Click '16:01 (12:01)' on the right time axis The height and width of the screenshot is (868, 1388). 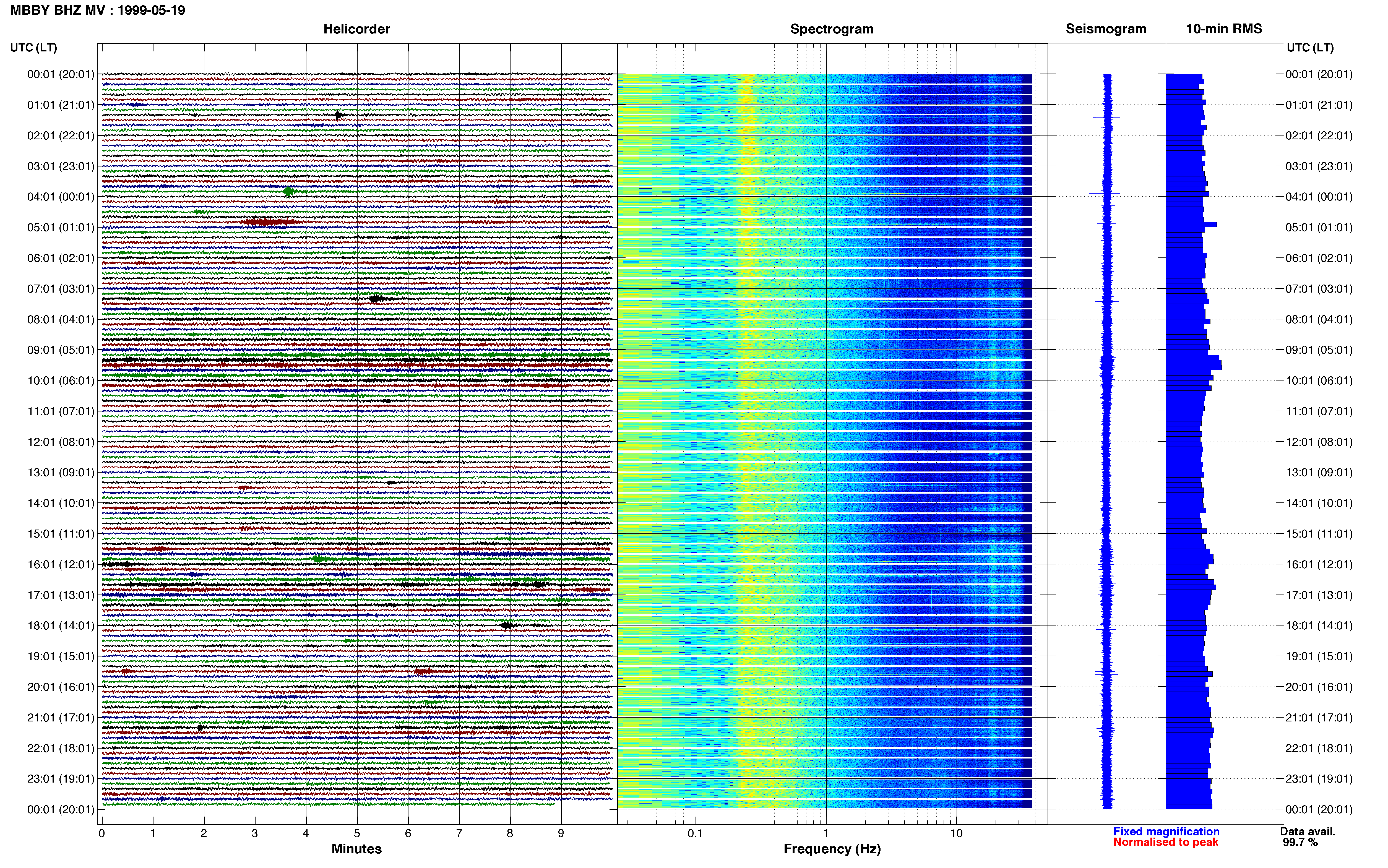[1319, 564]
